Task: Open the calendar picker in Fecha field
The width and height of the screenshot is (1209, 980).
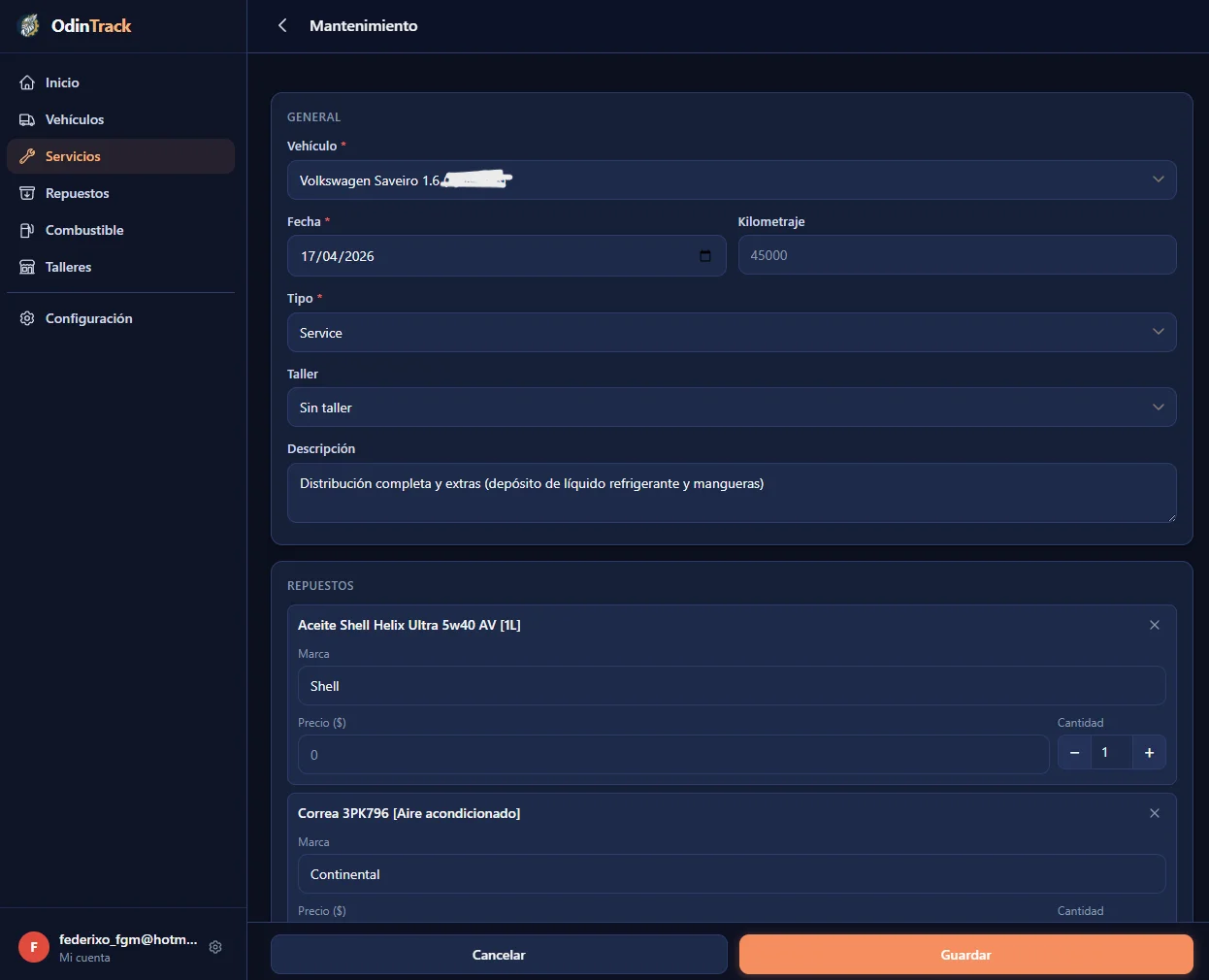Action: pos(705,256)
